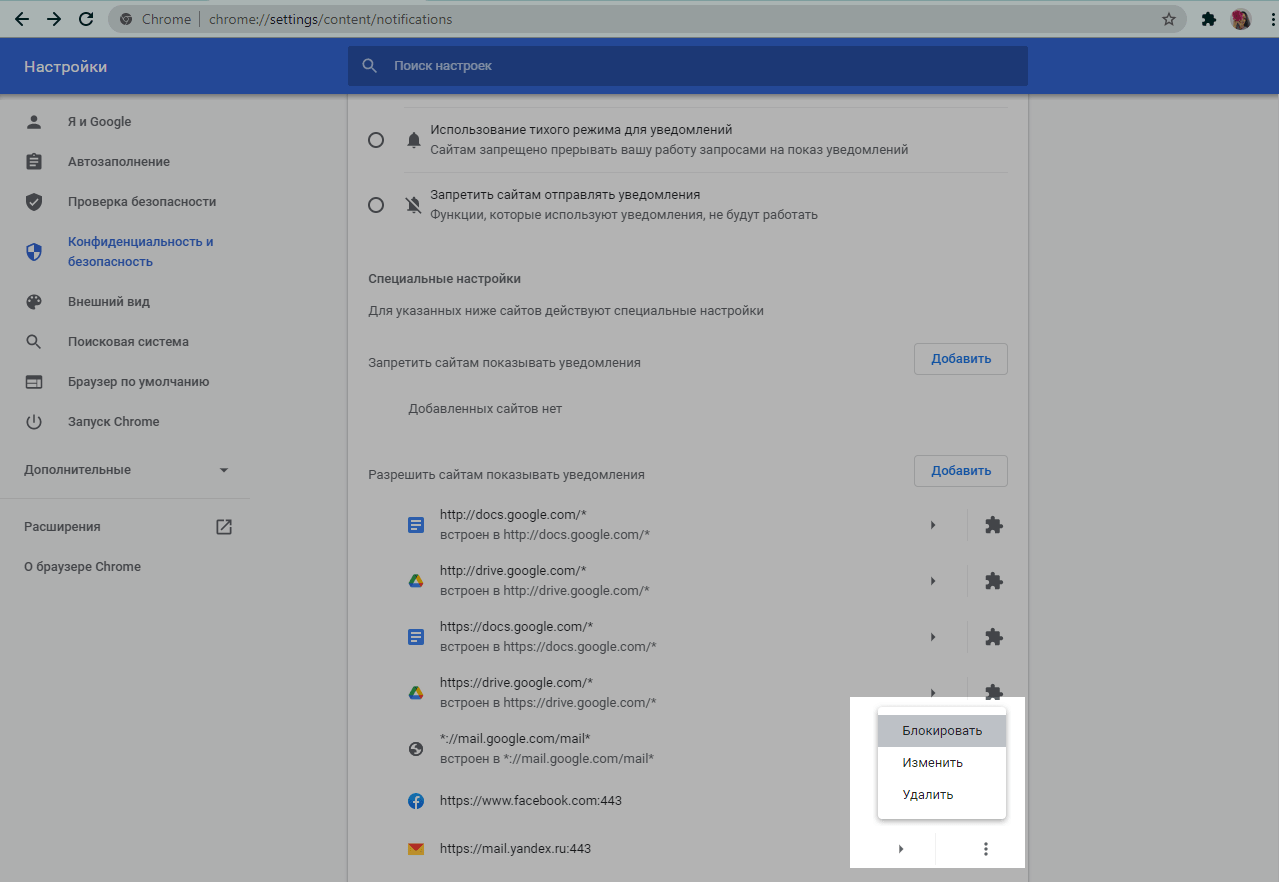Viewport: 1279px width, 882px height.
Task: Add a site to the allowed notifications list
Action: click(x=960, y=471)
